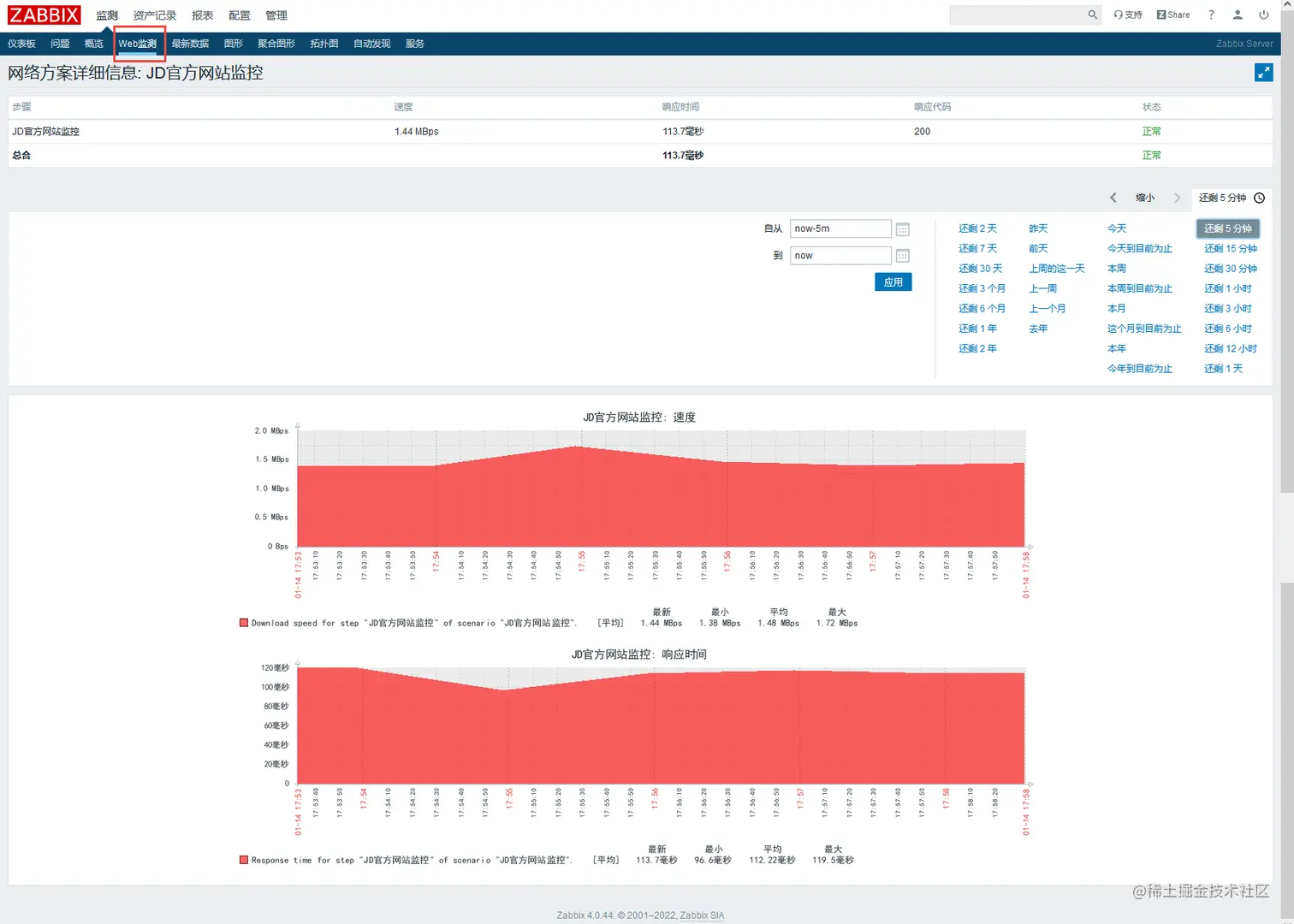
Task: Focus the now-5m From input field
Action: [840, 228]
